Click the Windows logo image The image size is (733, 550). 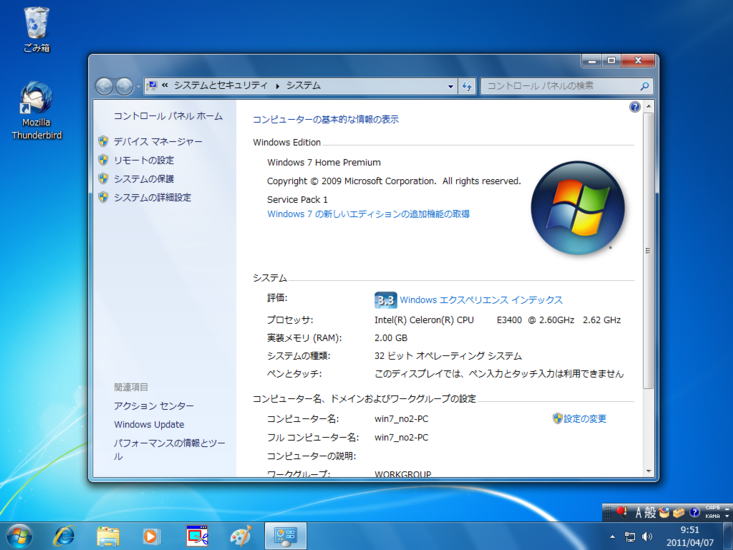(x=578, y=208)
